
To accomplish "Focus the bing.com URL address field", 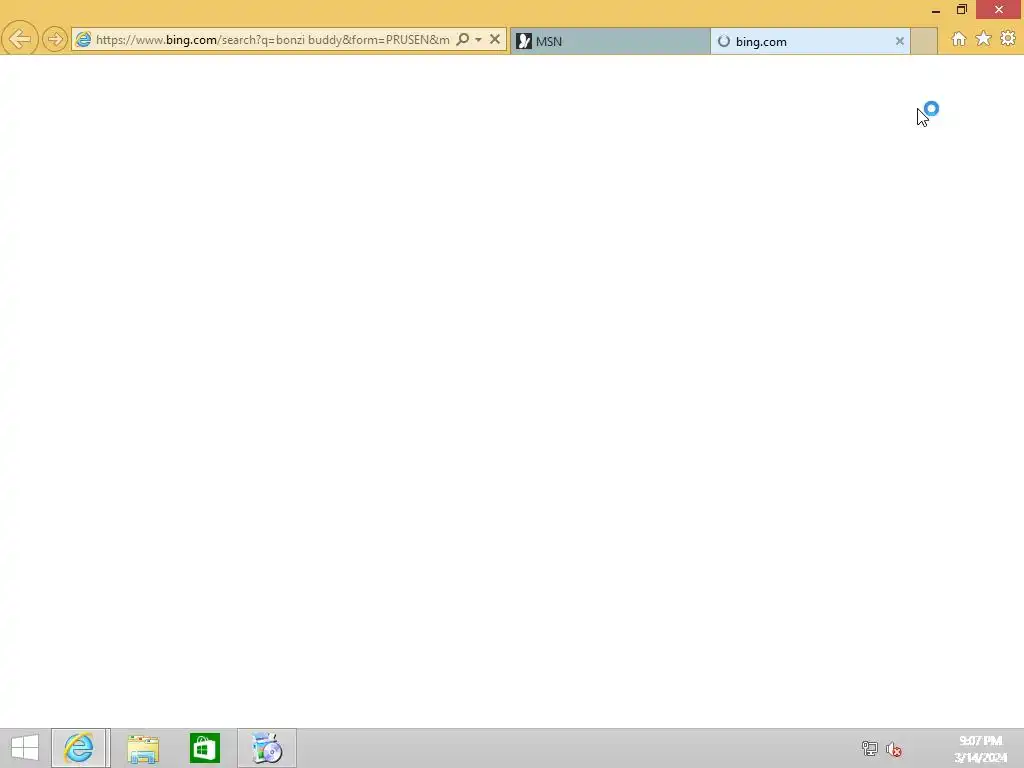I will (272, 40).
